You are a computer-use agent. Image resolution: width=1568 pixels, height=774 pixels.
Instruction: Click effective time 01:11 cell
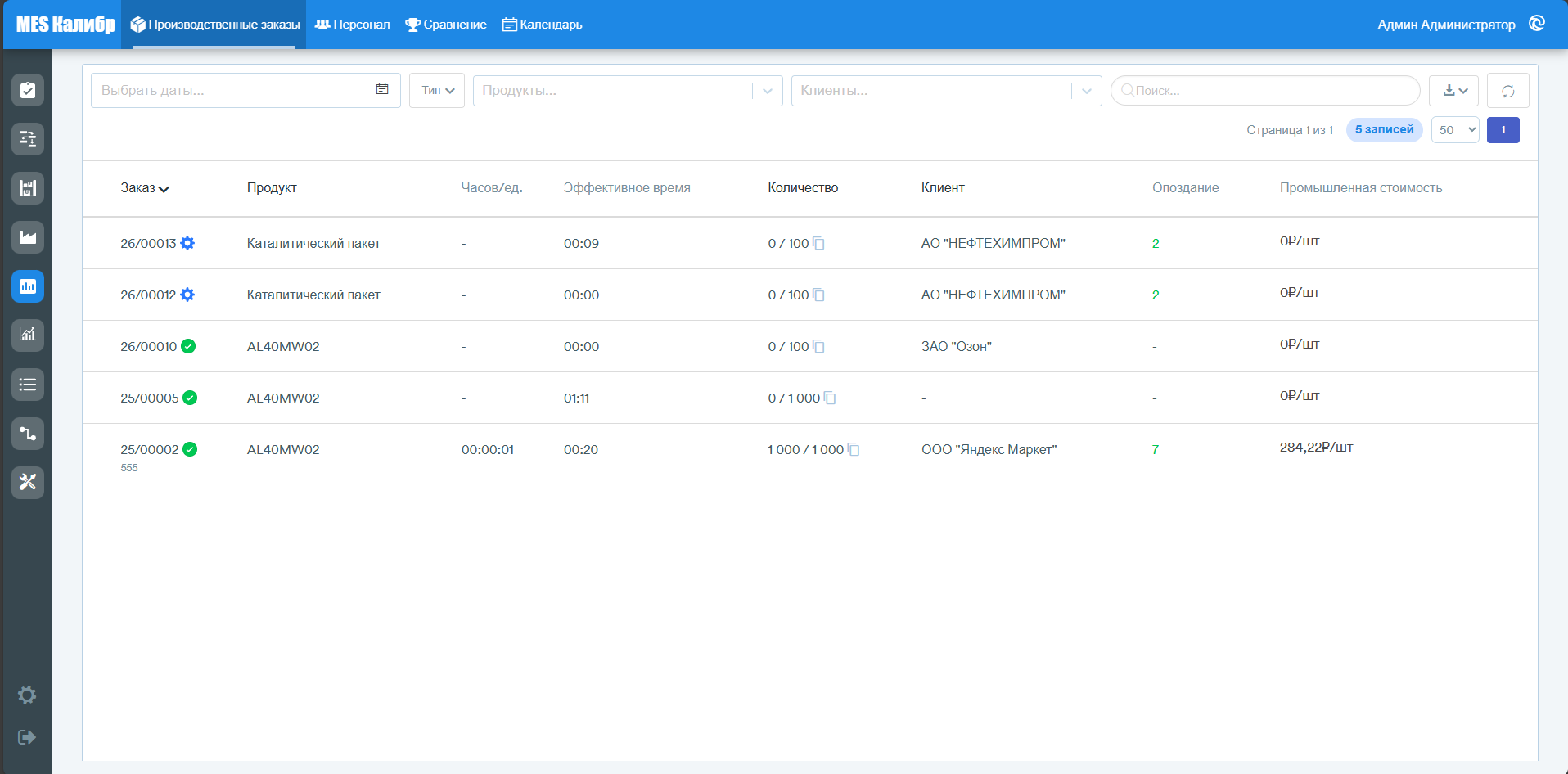coord(577,398)
